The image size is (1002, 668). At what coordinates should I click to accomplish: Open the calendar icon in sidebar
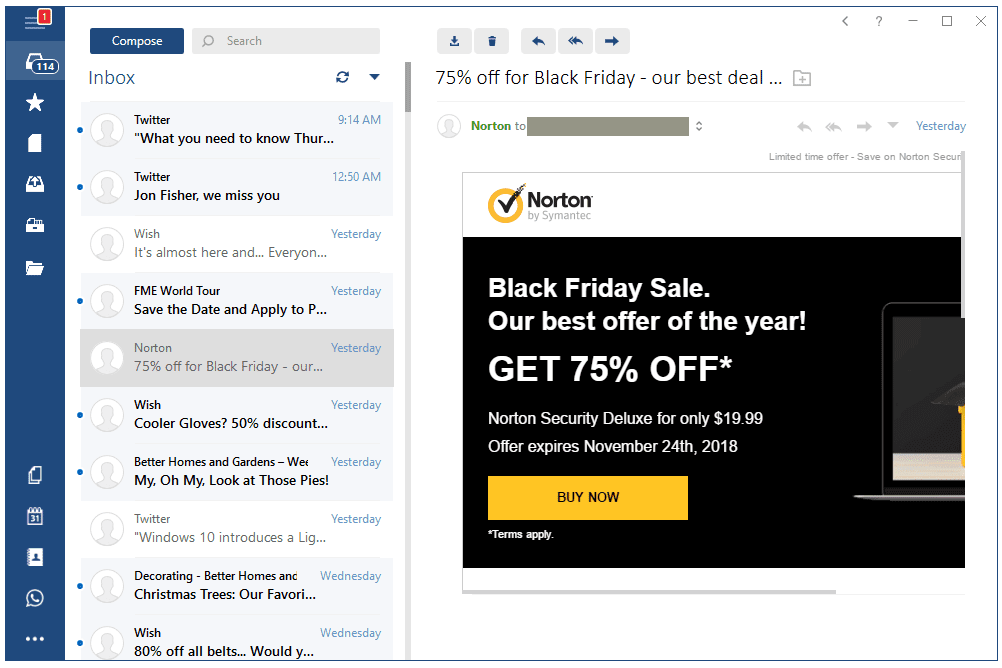pos(35,516)
